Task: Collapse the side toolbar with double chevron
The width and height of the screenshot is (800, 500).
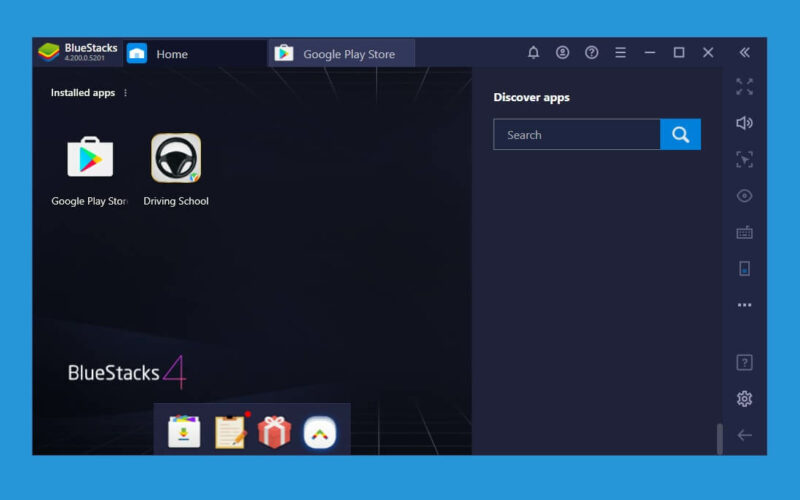Action: 744,53
